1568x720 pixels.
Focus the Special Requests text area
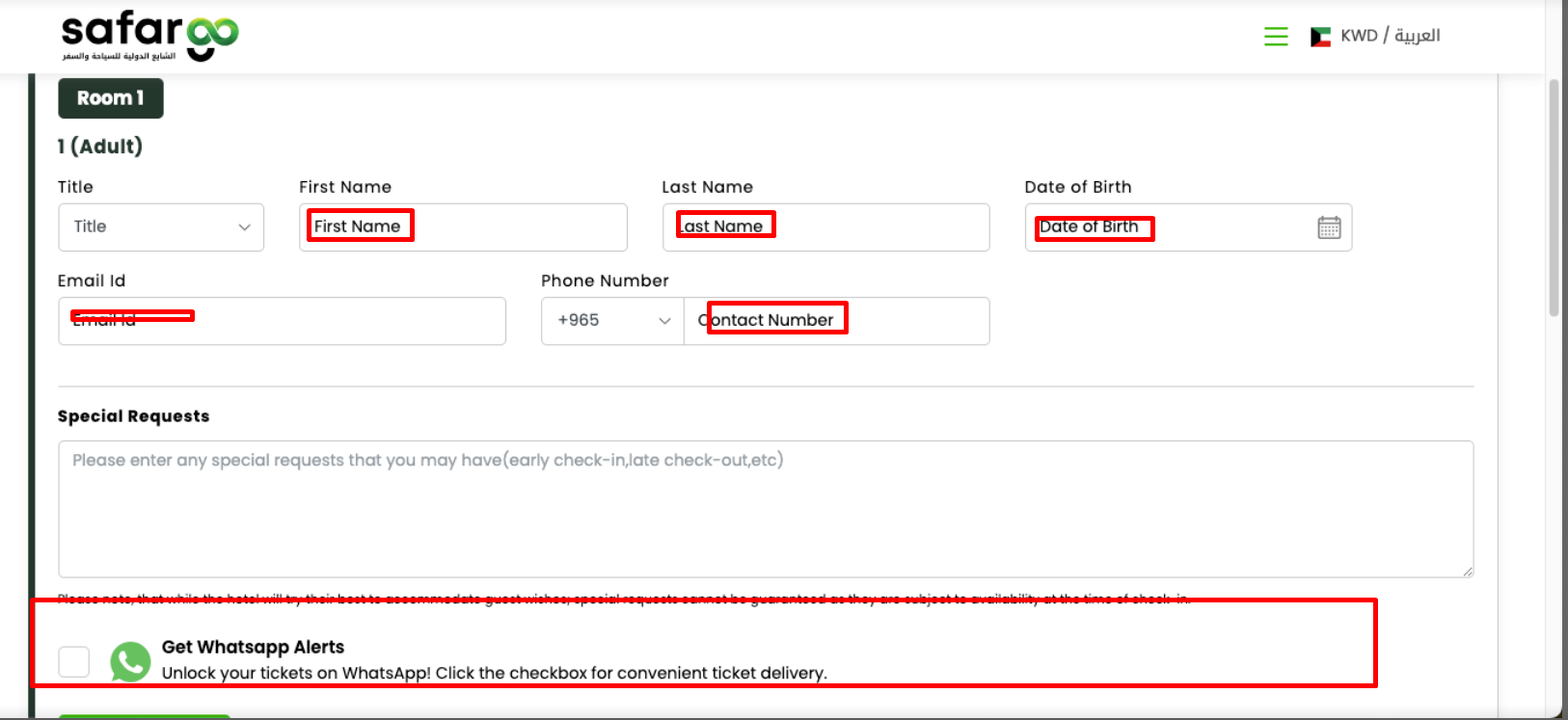click(x=765, y=509)
